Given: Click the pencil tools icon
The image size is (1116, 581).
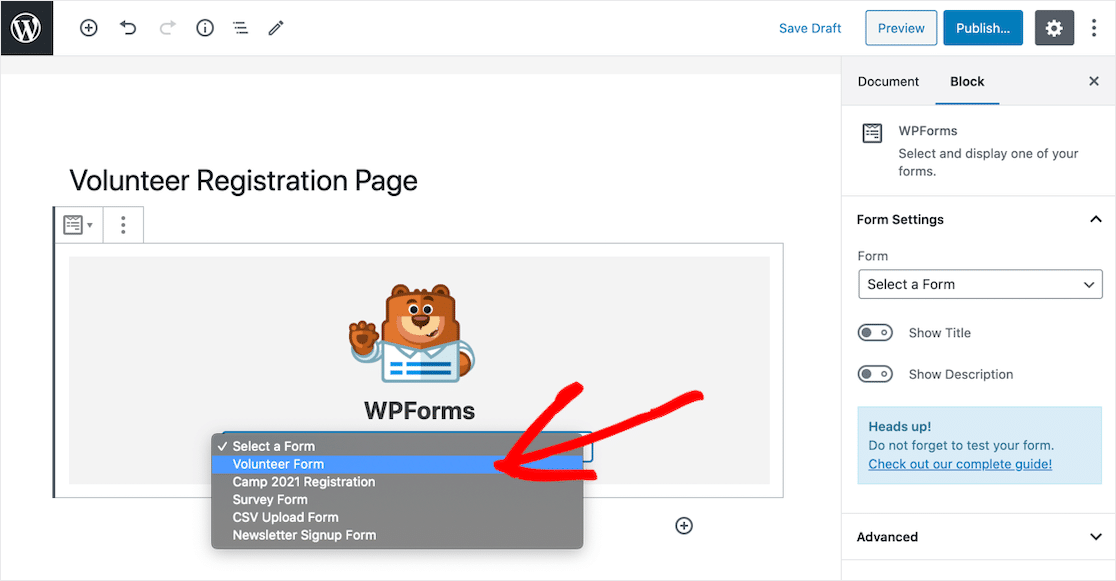Looking at the screenshot, I should (x=276, y=28).
